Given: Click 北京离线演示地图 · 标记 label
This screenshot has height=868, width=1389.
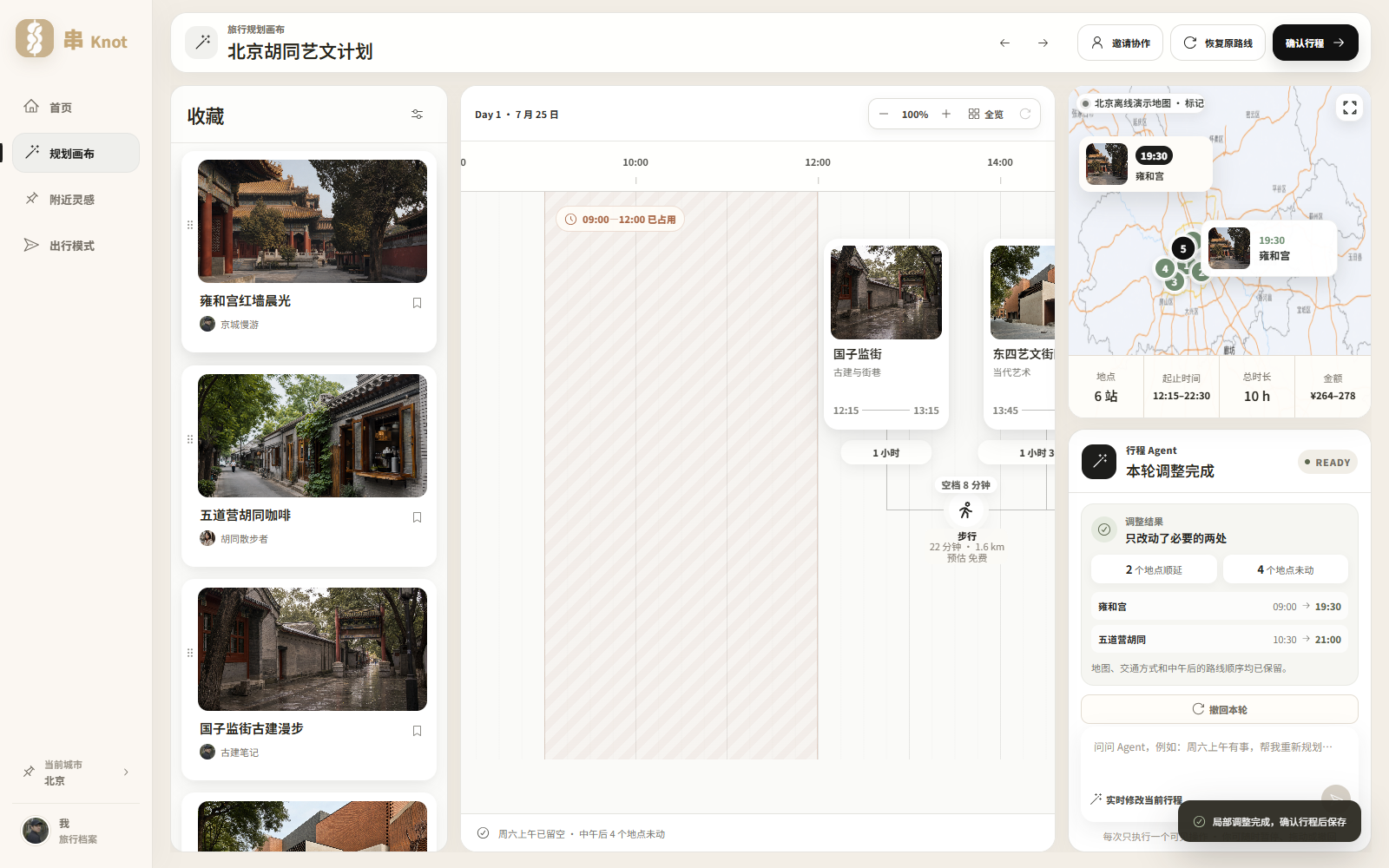Looking at the screenshot, I should click(x=1142, y=103).
